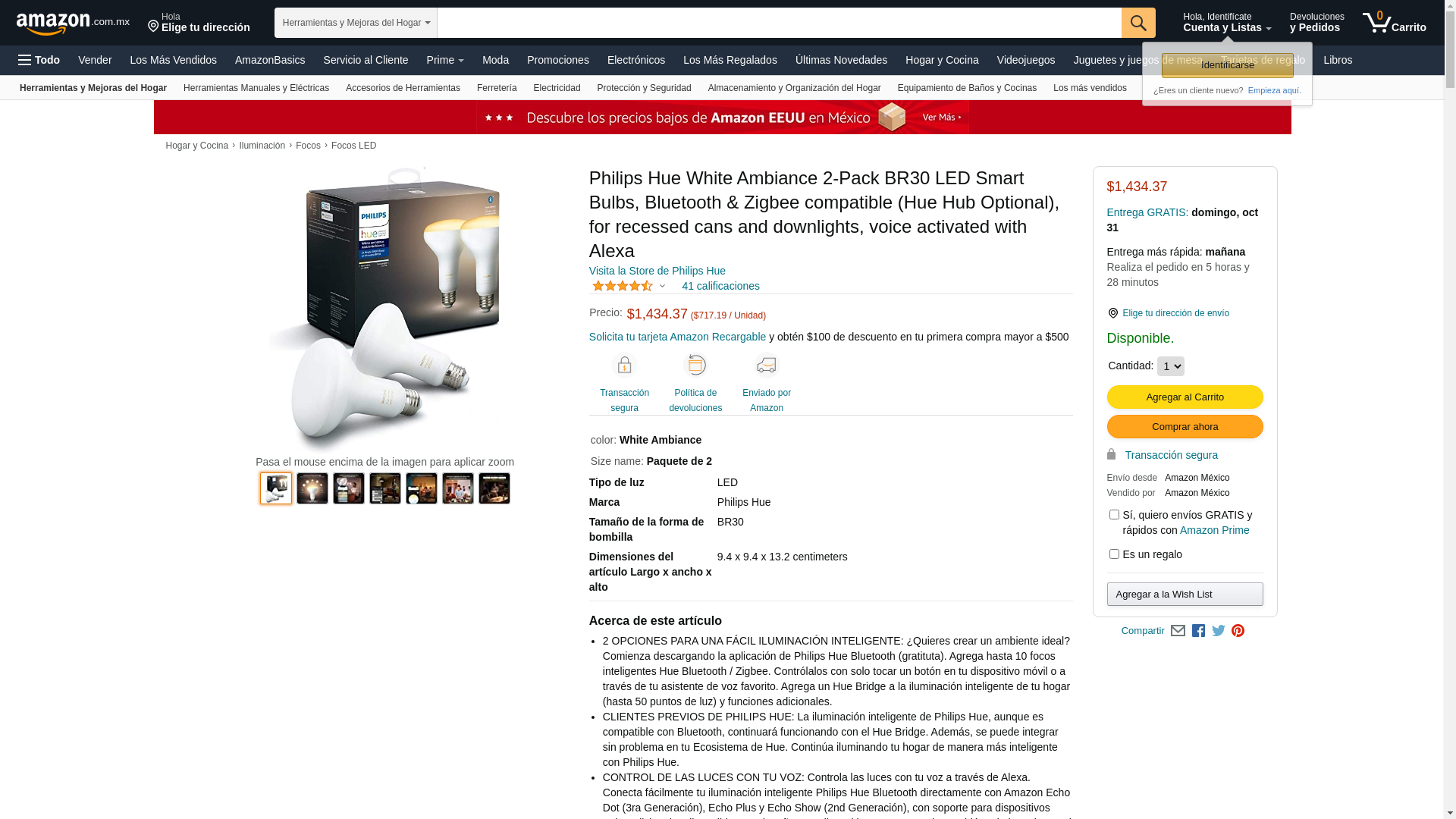Click the search magnifier button

click(1138, 23)
